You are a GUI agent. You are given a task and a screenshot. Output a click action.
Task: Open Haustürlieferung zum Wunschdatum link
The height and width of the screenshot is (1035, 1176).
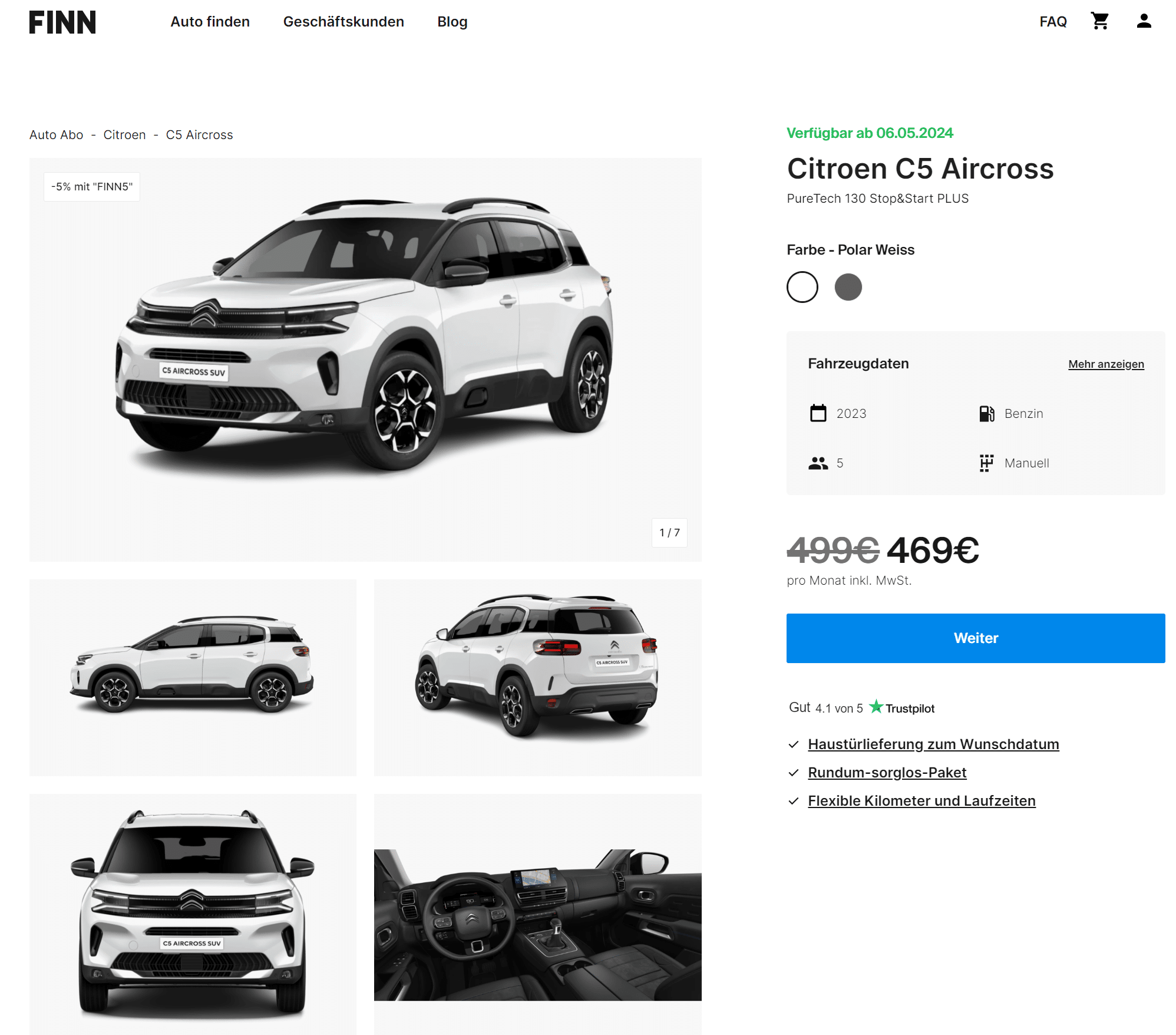(933, 744)
